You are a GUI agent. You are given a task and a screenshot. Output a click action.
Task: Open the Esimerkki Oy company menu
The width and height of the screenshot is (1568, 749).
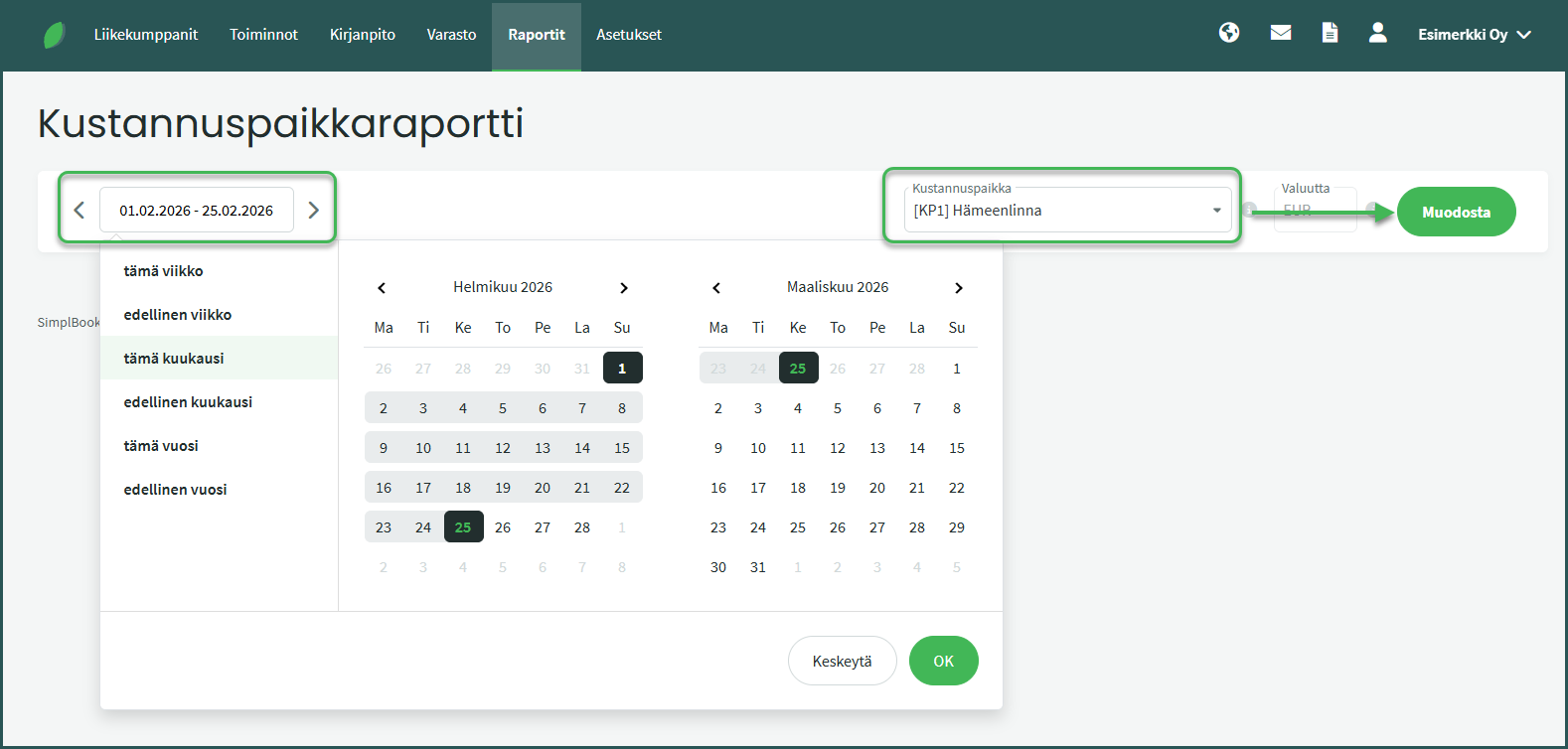point(1474,35)
